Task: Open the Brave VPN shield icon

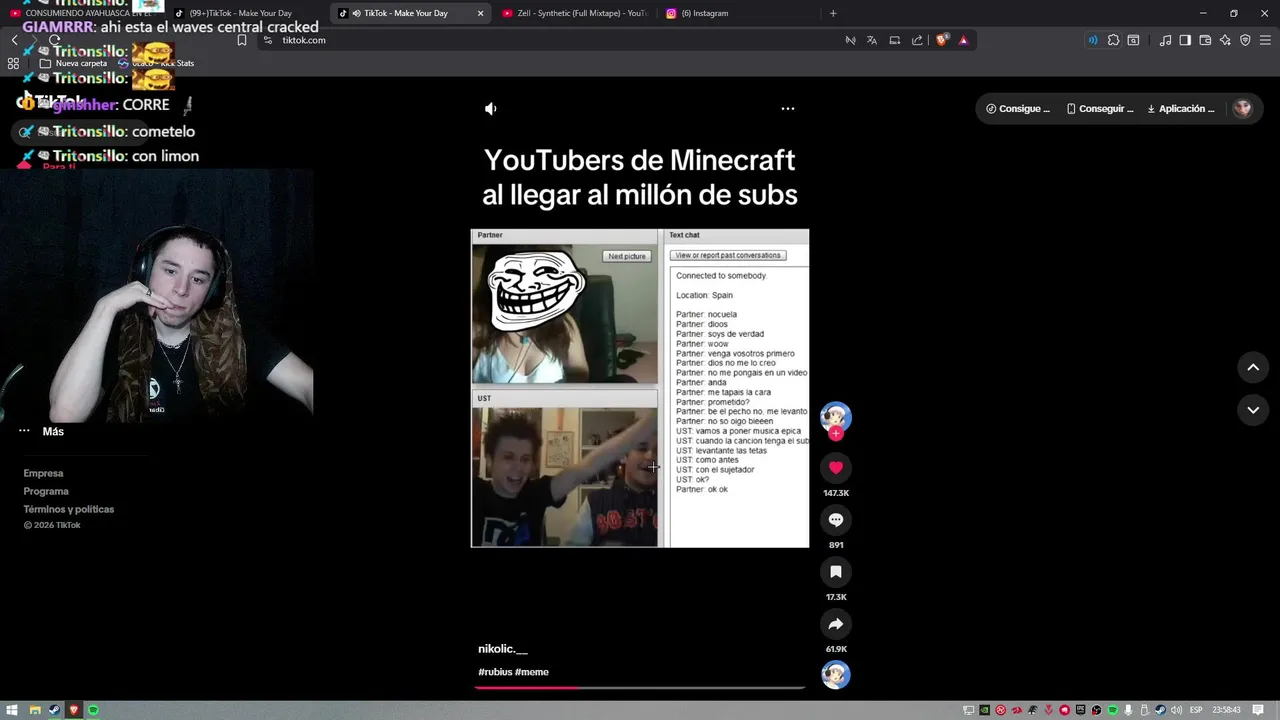Action: [1245, 40]
